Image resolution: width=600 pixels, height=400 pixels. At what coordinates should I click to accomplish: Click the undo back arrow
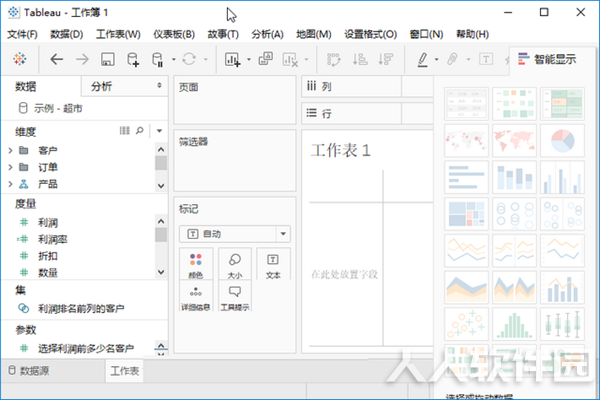coord(57,59)
